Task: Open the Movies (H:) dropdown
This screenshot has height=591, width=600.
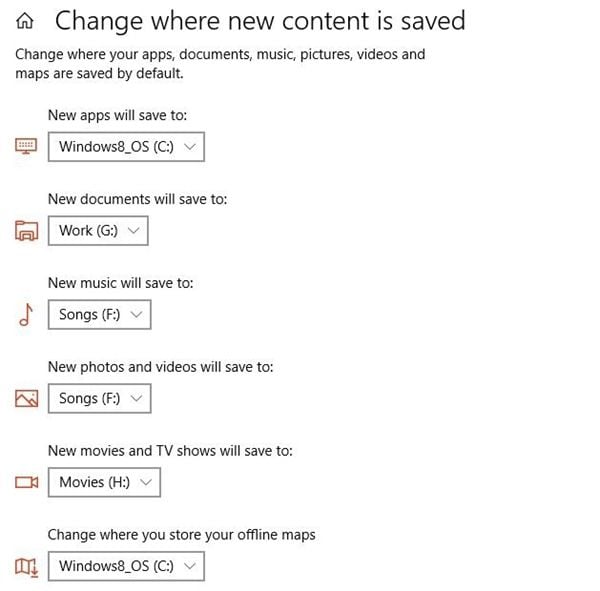Action: [x=104, y=483]
